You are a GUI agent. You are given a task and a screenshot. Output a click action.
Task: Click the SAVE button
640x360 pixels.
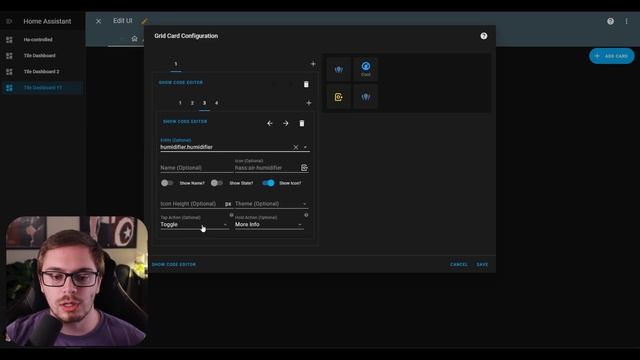pyautogui.click(x=482, y=264)
